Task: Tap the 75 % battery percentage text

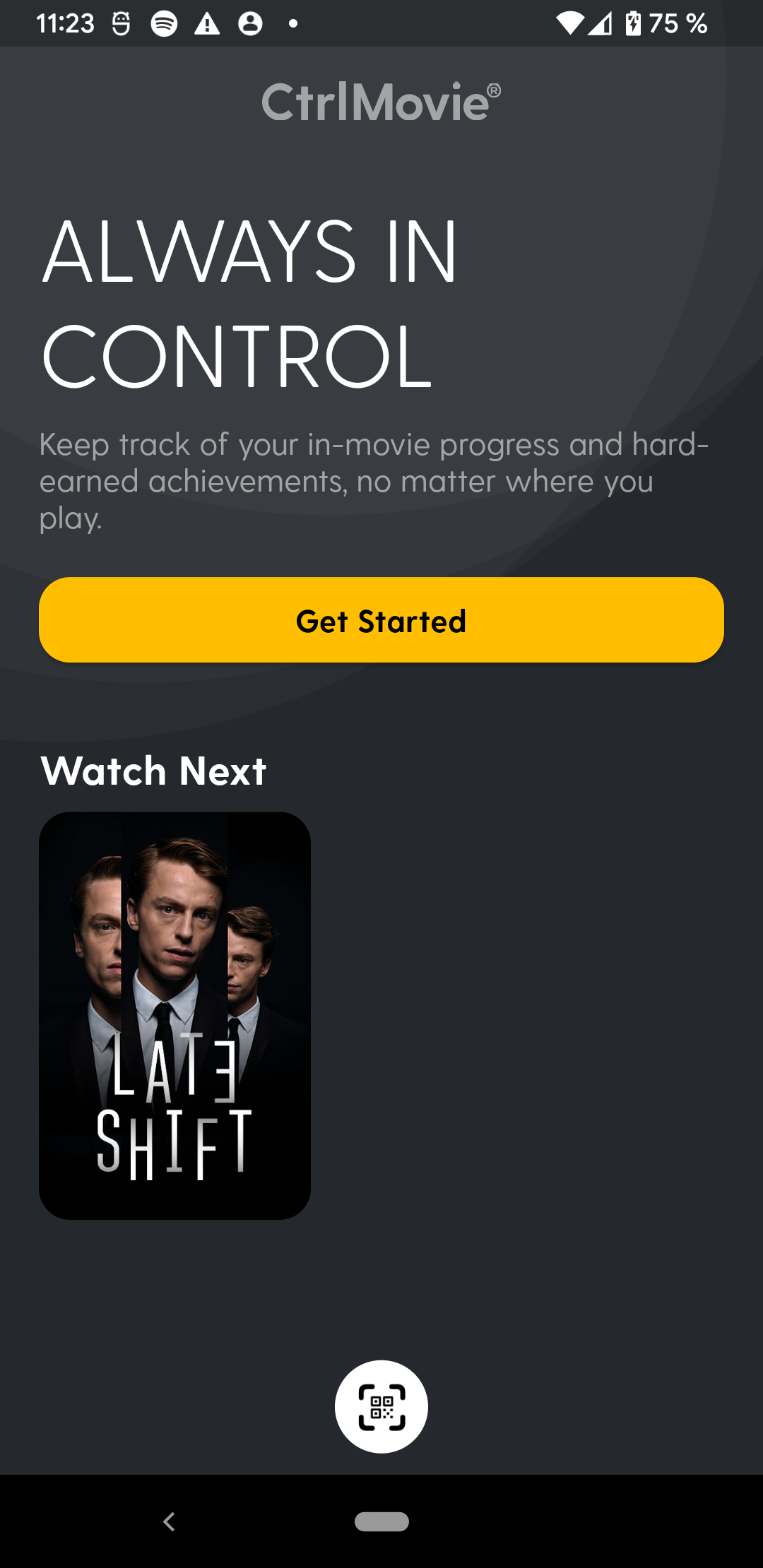Action: coord(678,23)
